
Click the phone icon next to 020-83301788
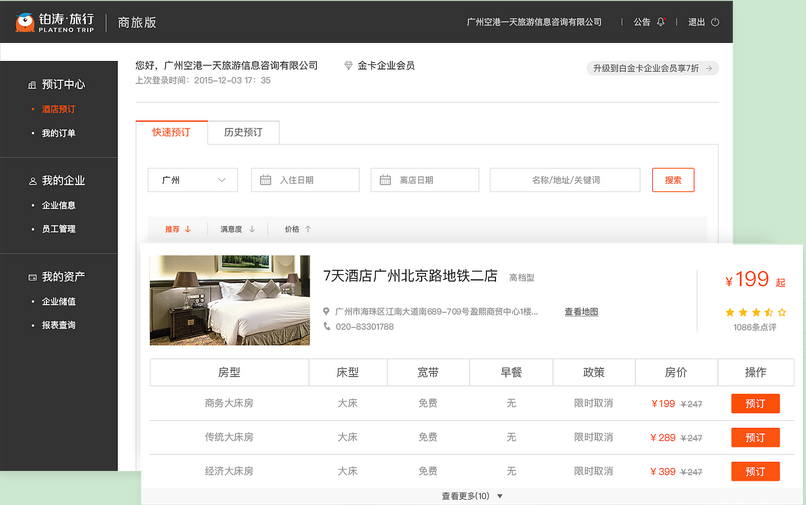(326, 326)
